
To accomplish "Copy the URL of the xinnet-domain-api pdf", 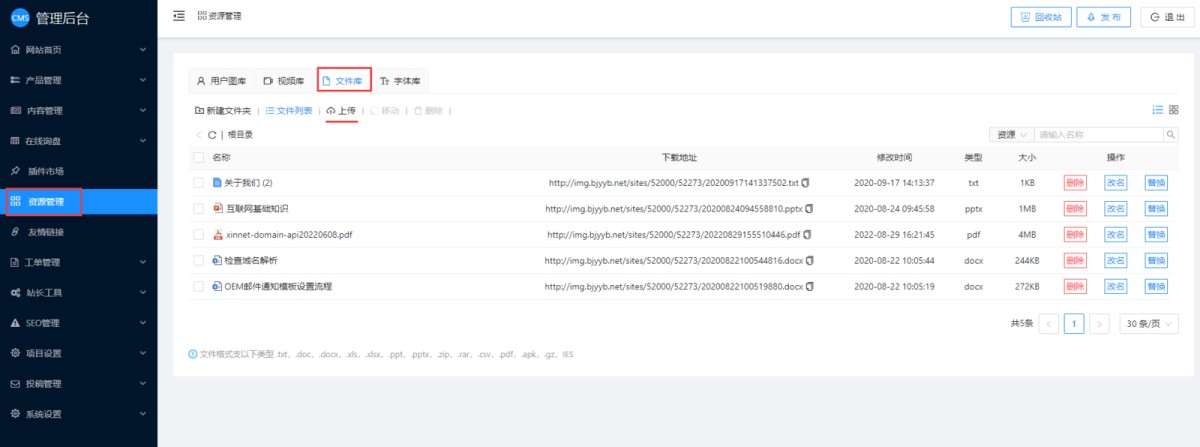I will pyautogui.click(x=807, y=235).
